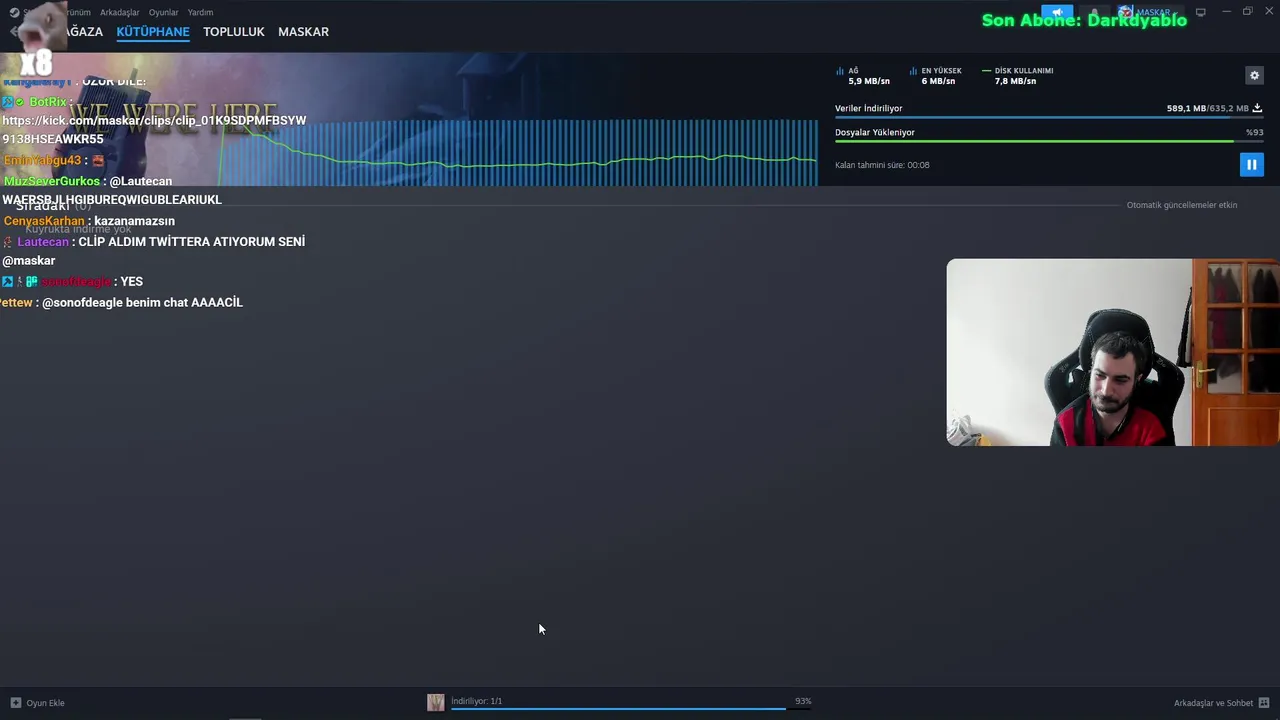Click game thumbnail in bottom download bar
1280x720 pixels.
436,703
